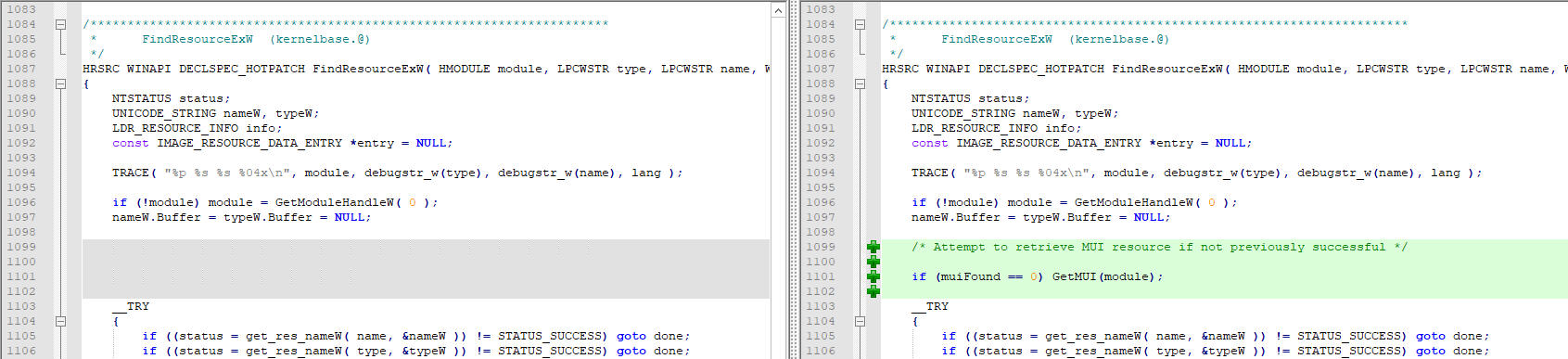The width and height of the screenshot is (1568, 359).
Task: Click the green plus marker on line 1099
Action: (x=873, y=247)
